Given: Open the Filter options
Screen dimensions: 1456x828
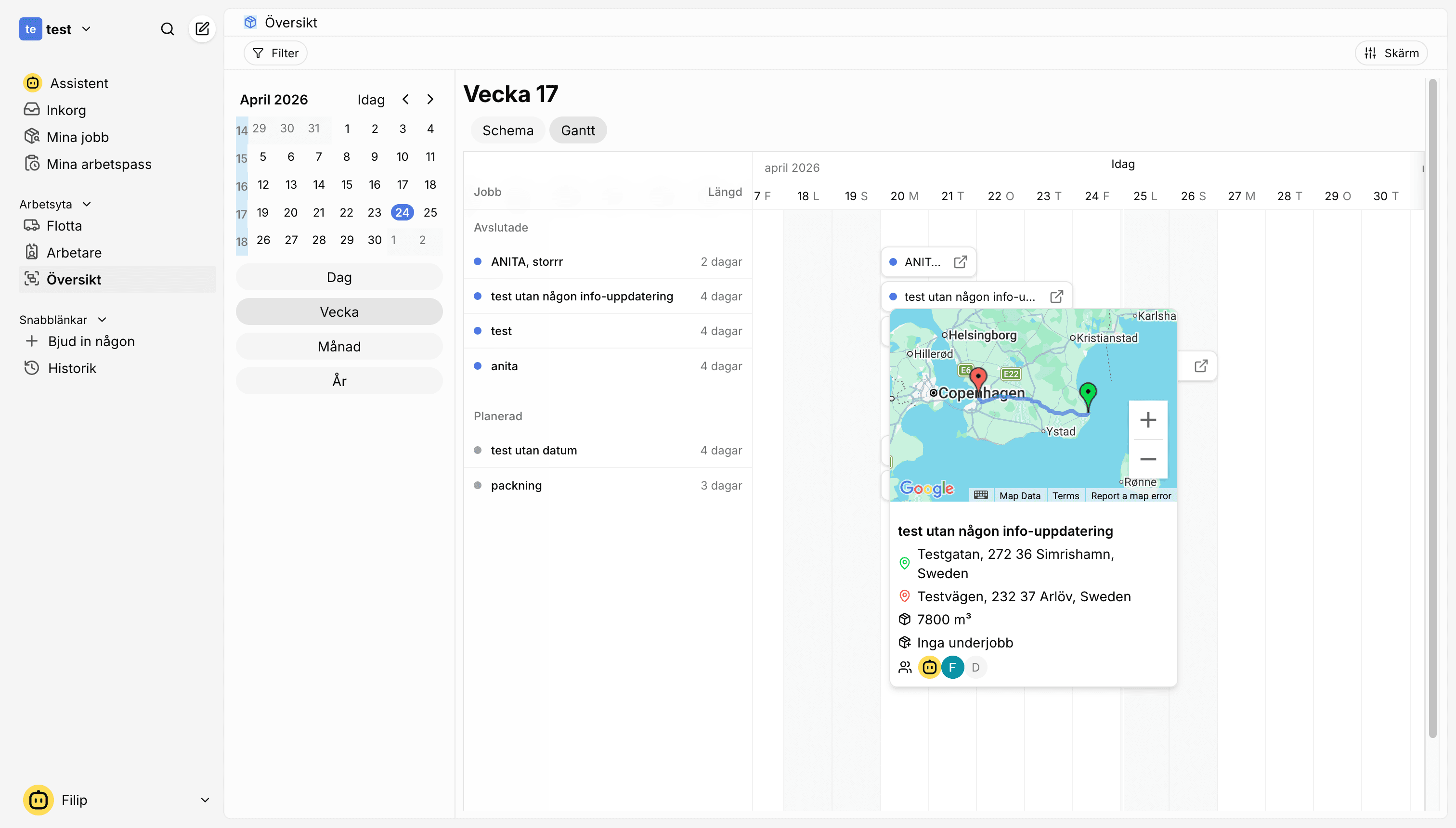Looking at the screenshot, I should tap(275, 53).
